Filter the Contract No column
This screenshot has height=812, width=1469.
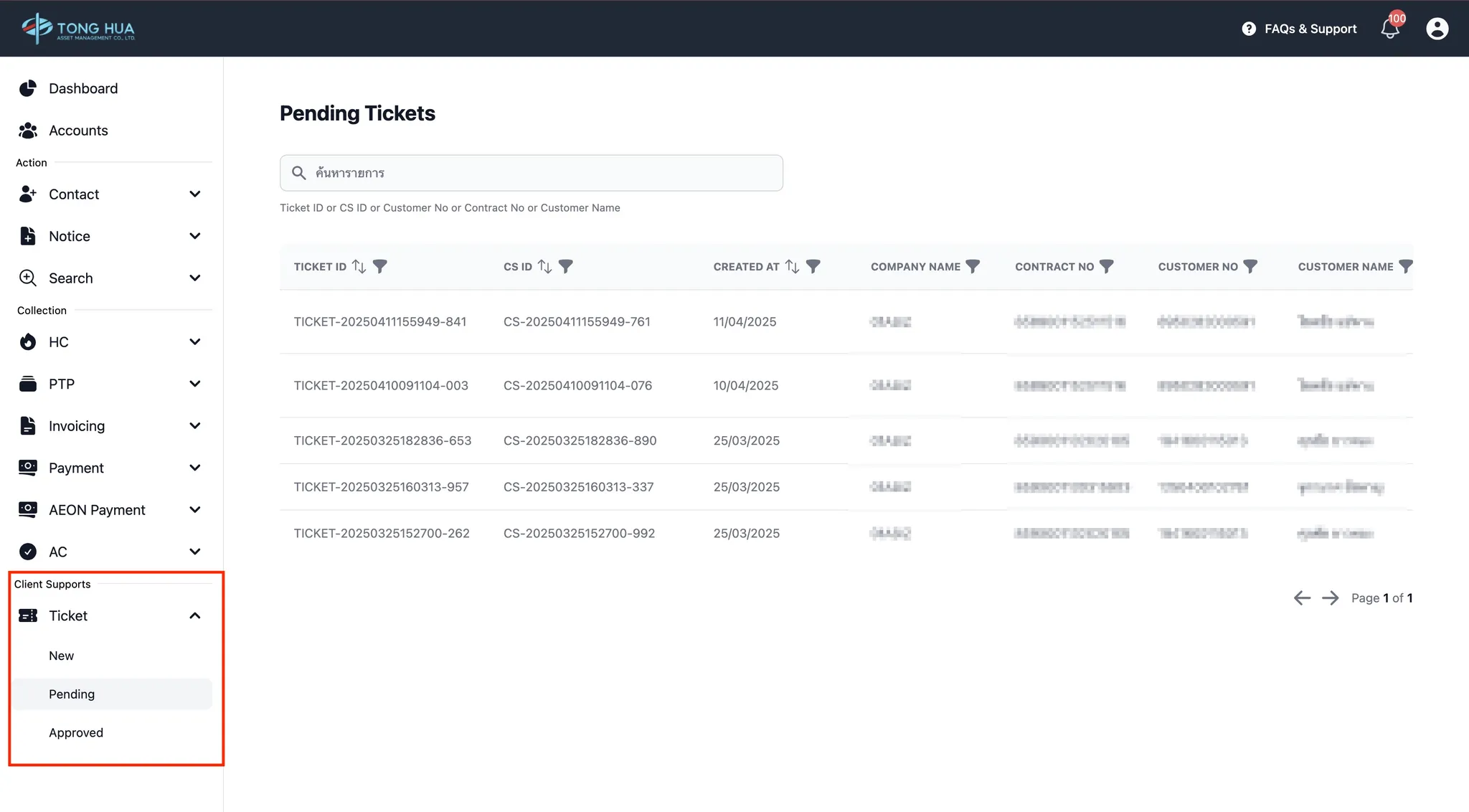tap(1107, 267)
